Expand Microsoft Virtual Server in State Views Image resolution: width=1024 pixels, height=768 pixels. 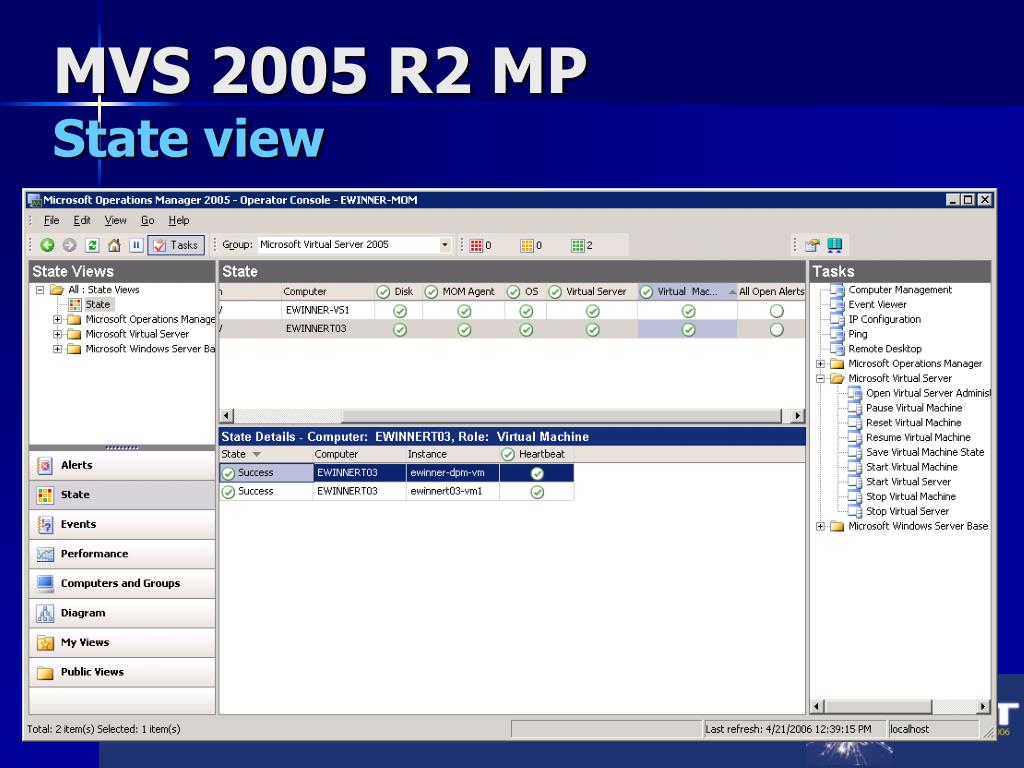pyautogui.click(x=57, y=334)
